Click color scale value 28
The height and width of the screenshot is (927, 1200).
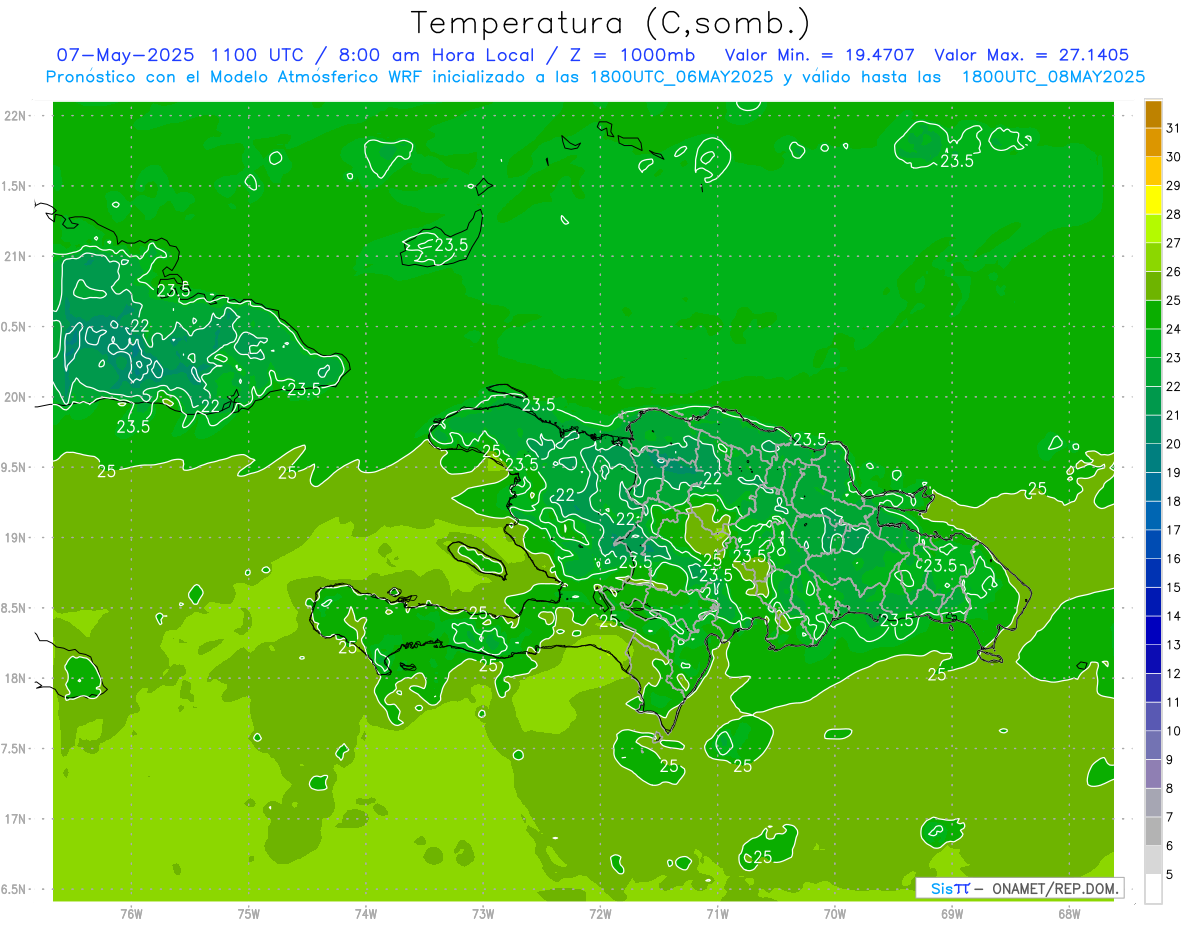(x=1174, y=214)
